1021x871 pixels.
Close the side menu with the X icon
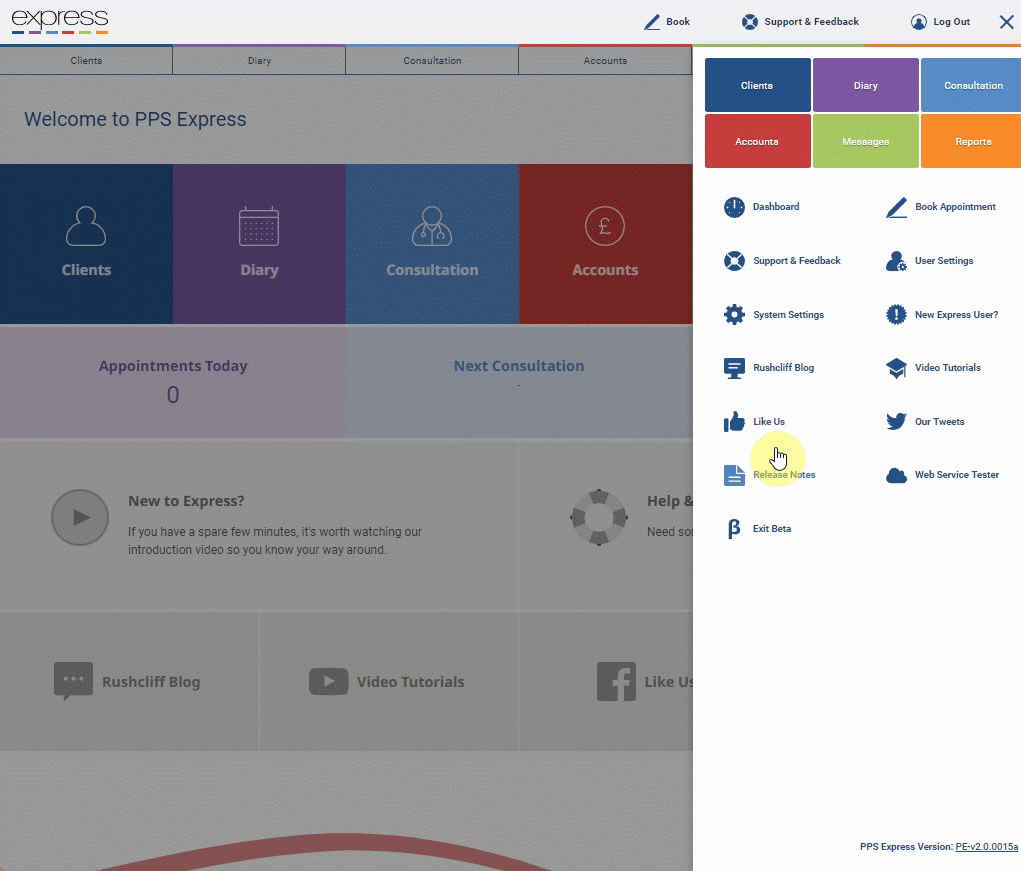(1006, 22)
